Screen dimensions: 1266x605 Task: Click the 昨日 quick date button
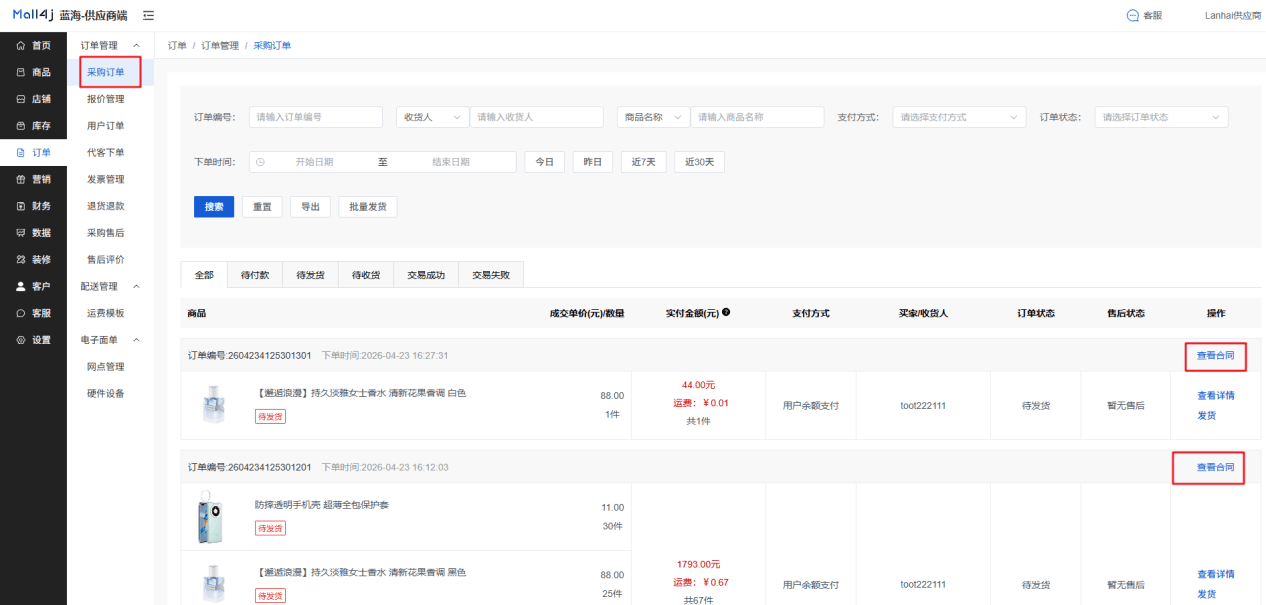593,162
